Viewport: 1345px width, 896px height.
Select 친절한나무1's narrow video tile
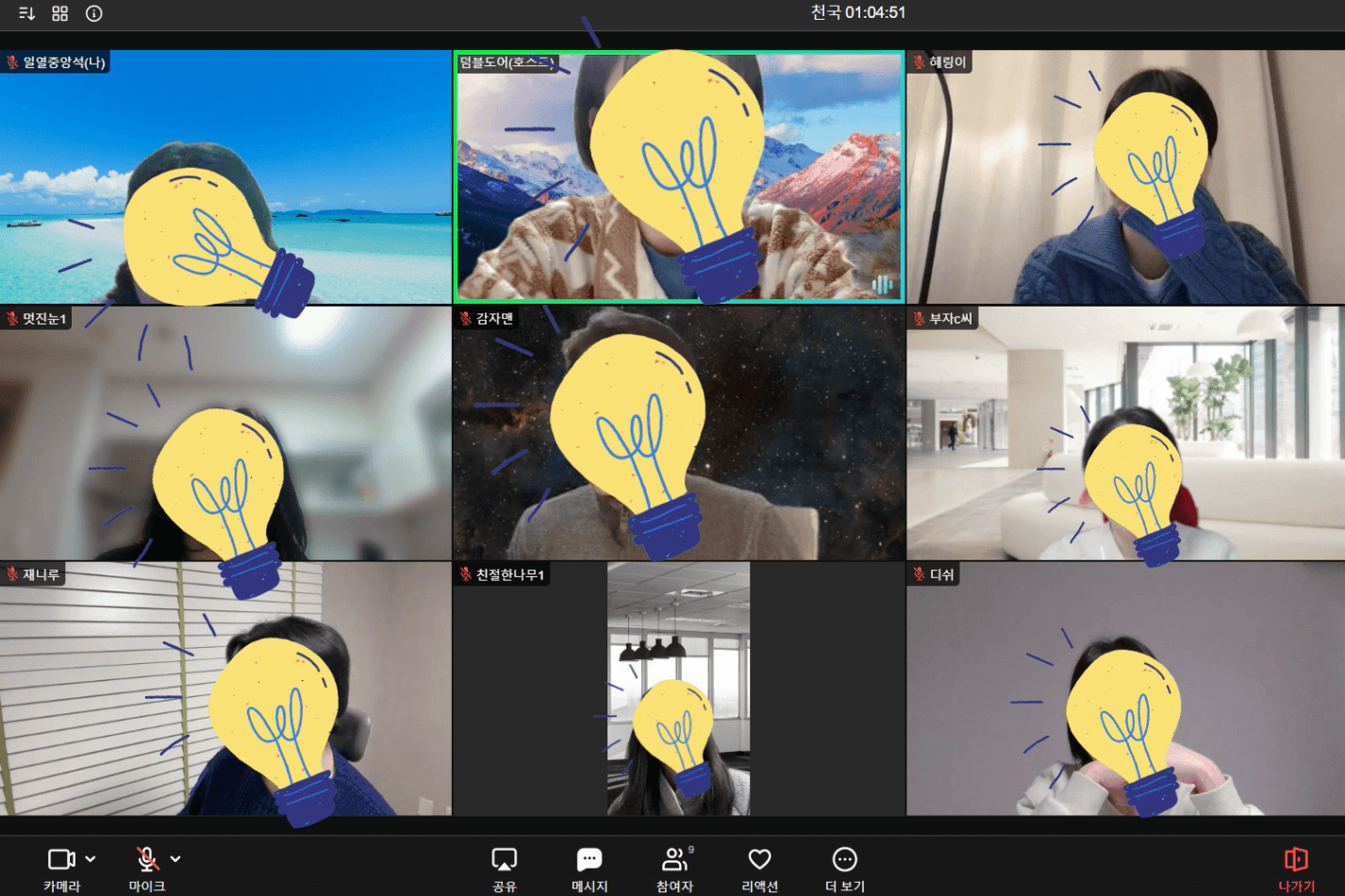tap(679, 689)
